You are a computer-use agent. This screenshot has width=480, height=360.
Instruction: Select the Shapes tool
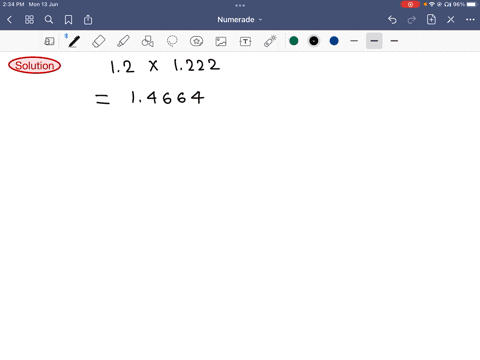coord(148,41)
